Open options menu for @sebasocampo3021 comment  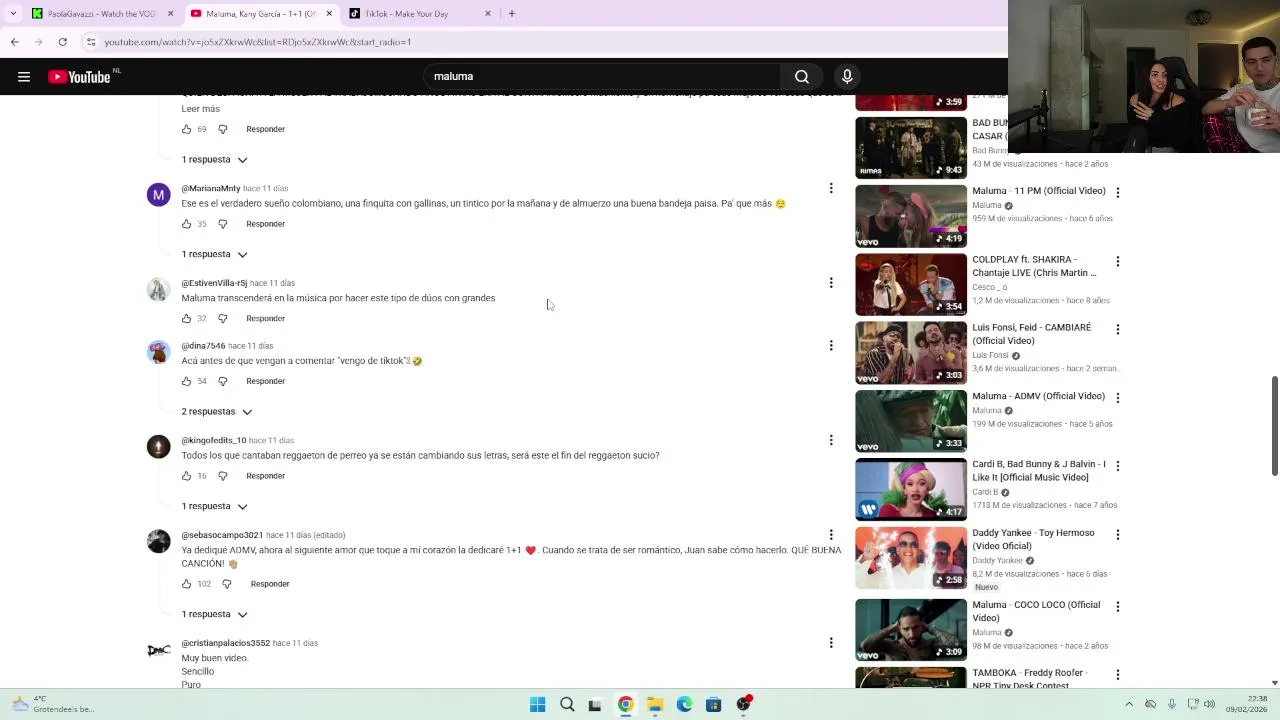point(830,535)
